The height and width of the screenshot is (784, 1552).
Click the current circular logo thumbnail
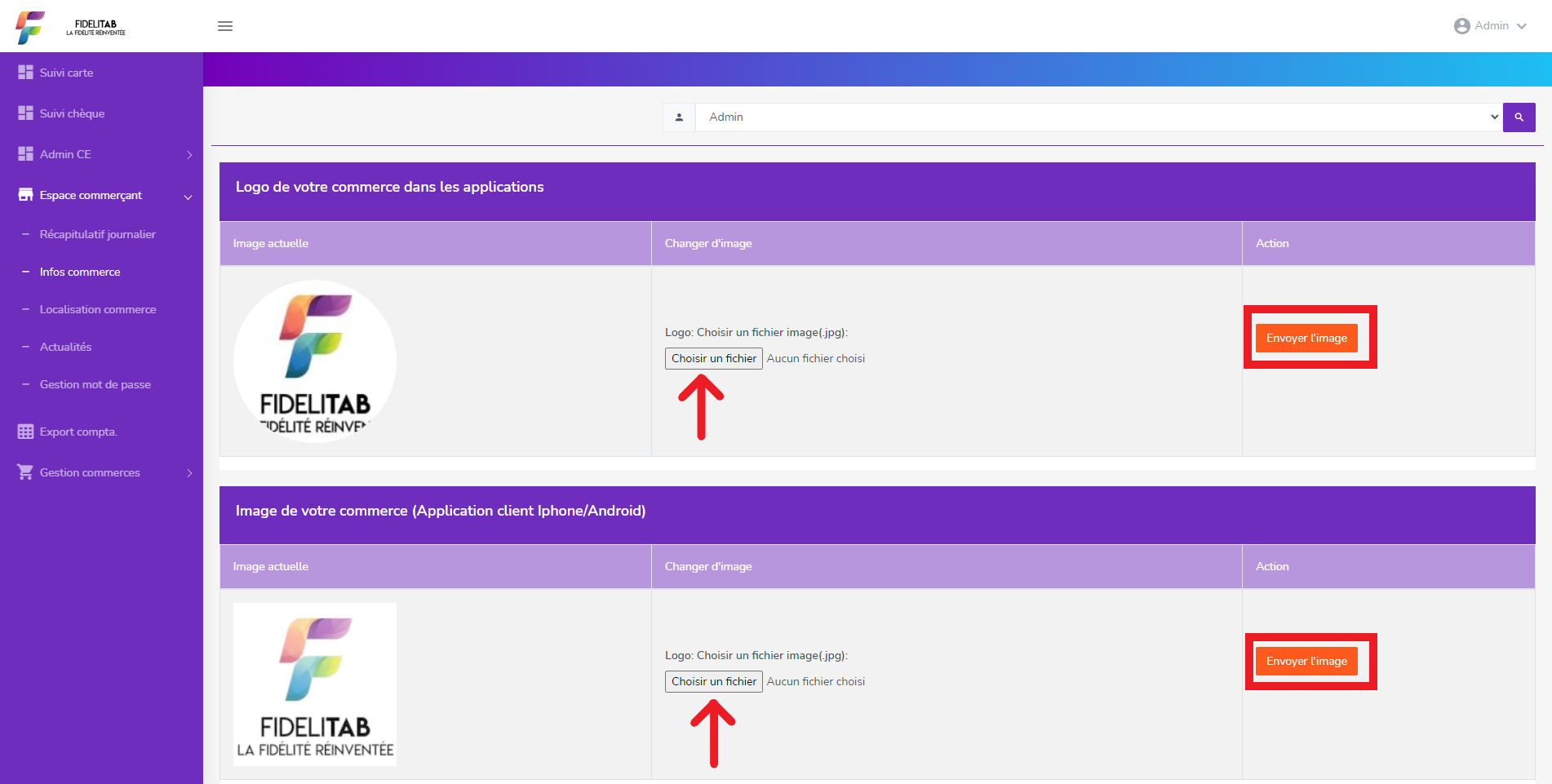pos(315,361)
